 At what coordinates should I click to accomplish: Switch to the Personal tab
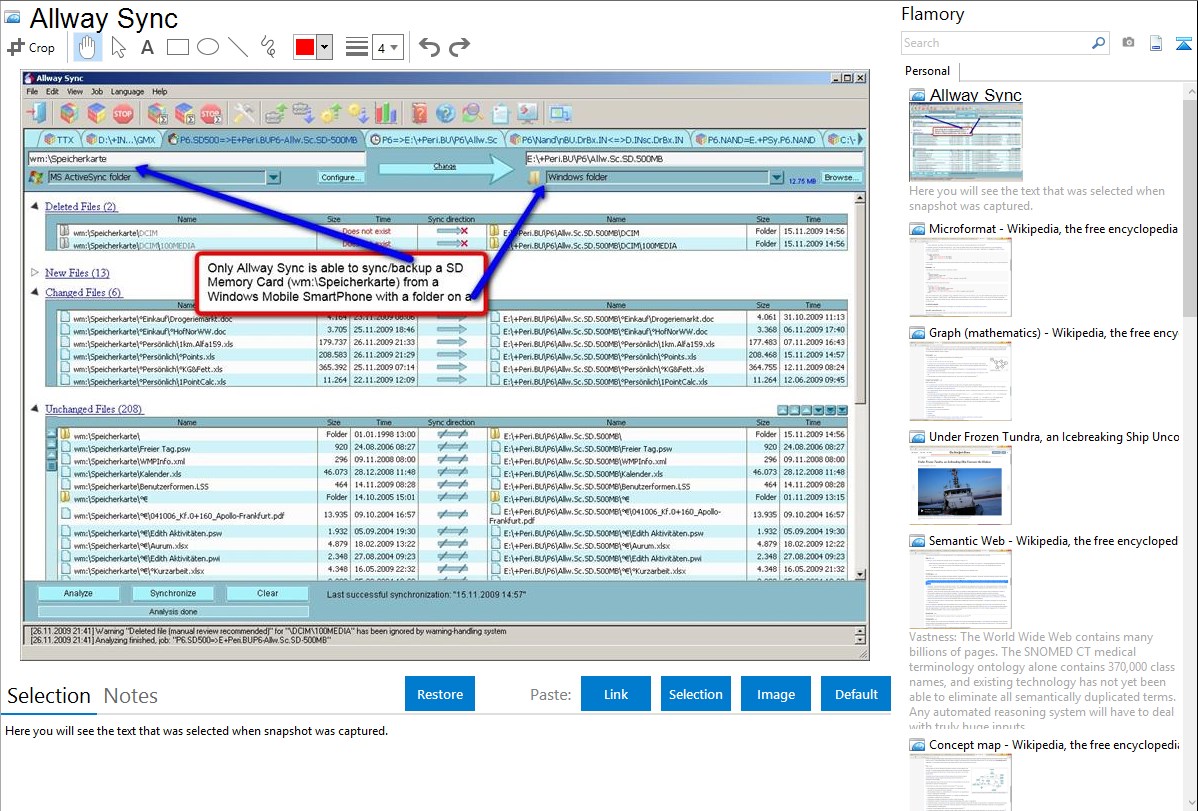(928, 71)
